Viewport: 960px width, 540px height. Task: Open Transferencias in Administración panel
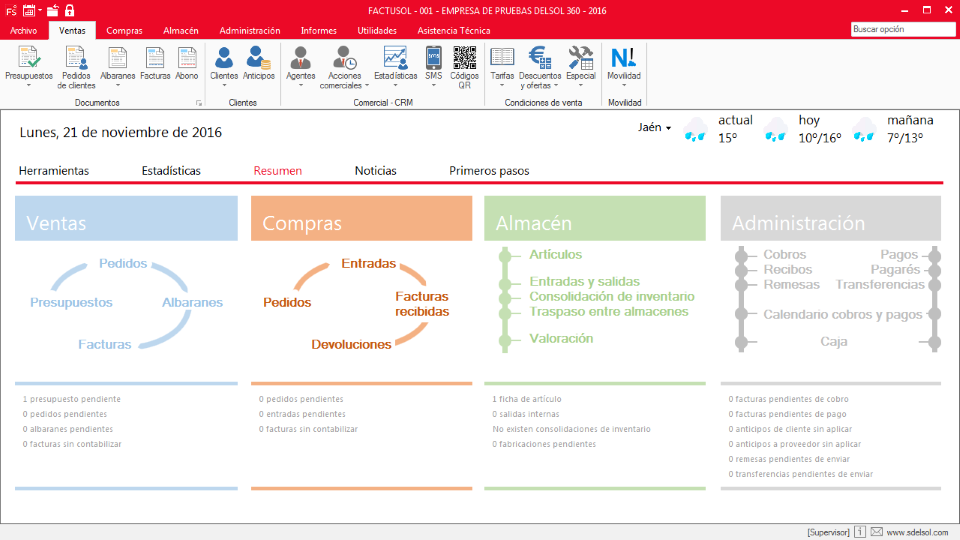880,285
